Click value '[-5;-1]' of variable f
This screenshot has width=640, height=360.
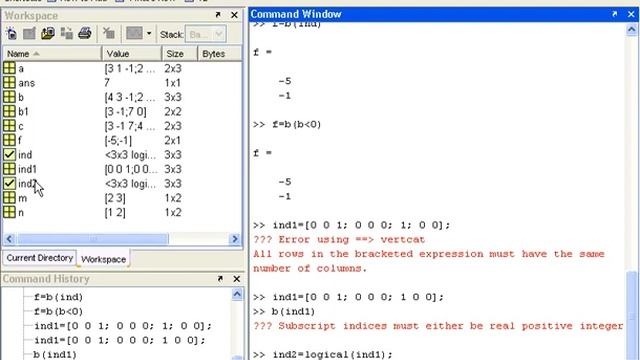click(118, 140)
